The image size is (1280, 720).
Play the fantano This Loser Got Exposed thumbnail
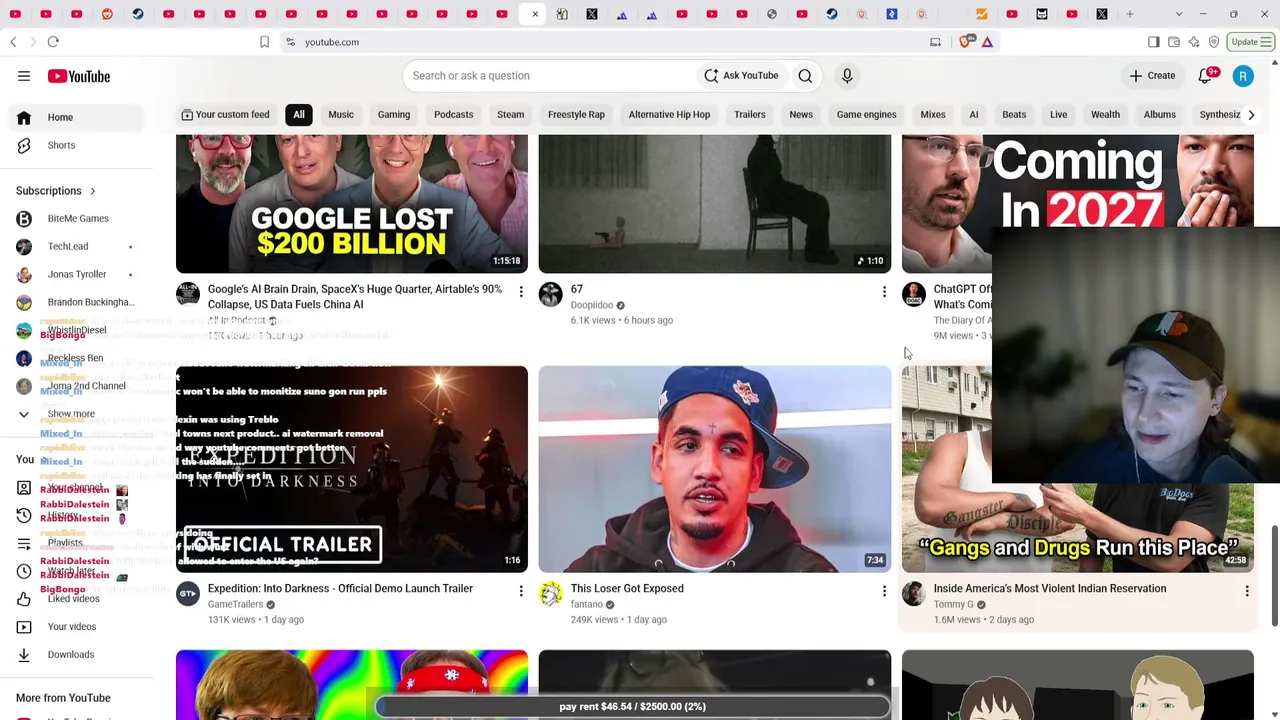click(715, 469)
